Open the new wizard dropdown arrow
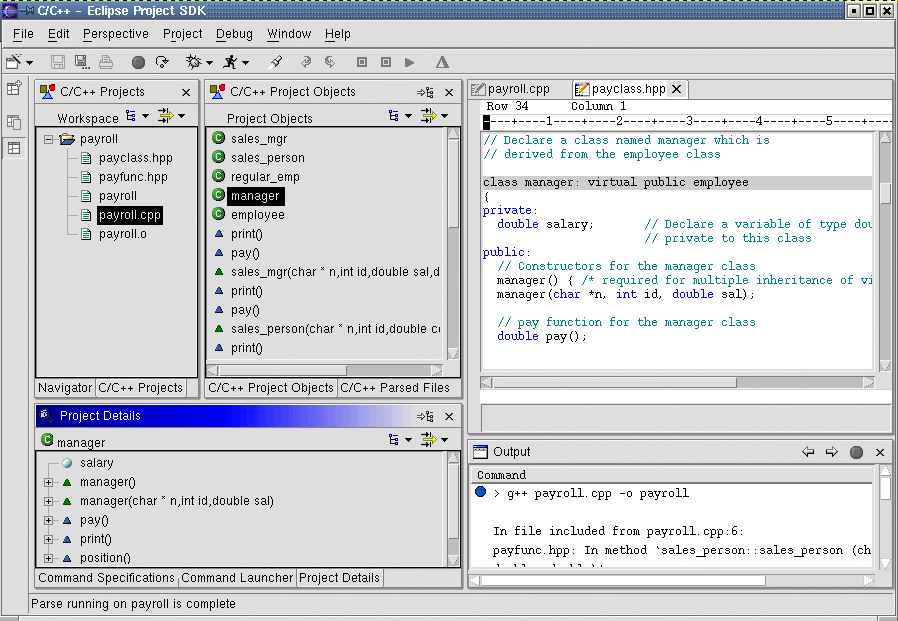Screen dimensions: 898x621 [x=29, y=62]
